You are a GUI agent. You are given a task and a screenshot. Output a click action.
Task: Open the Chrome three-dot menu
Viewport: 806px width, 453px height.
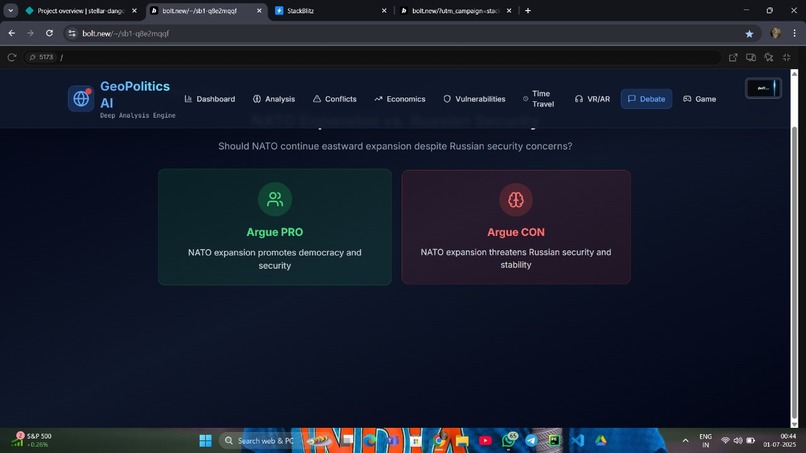coord(794,33)
